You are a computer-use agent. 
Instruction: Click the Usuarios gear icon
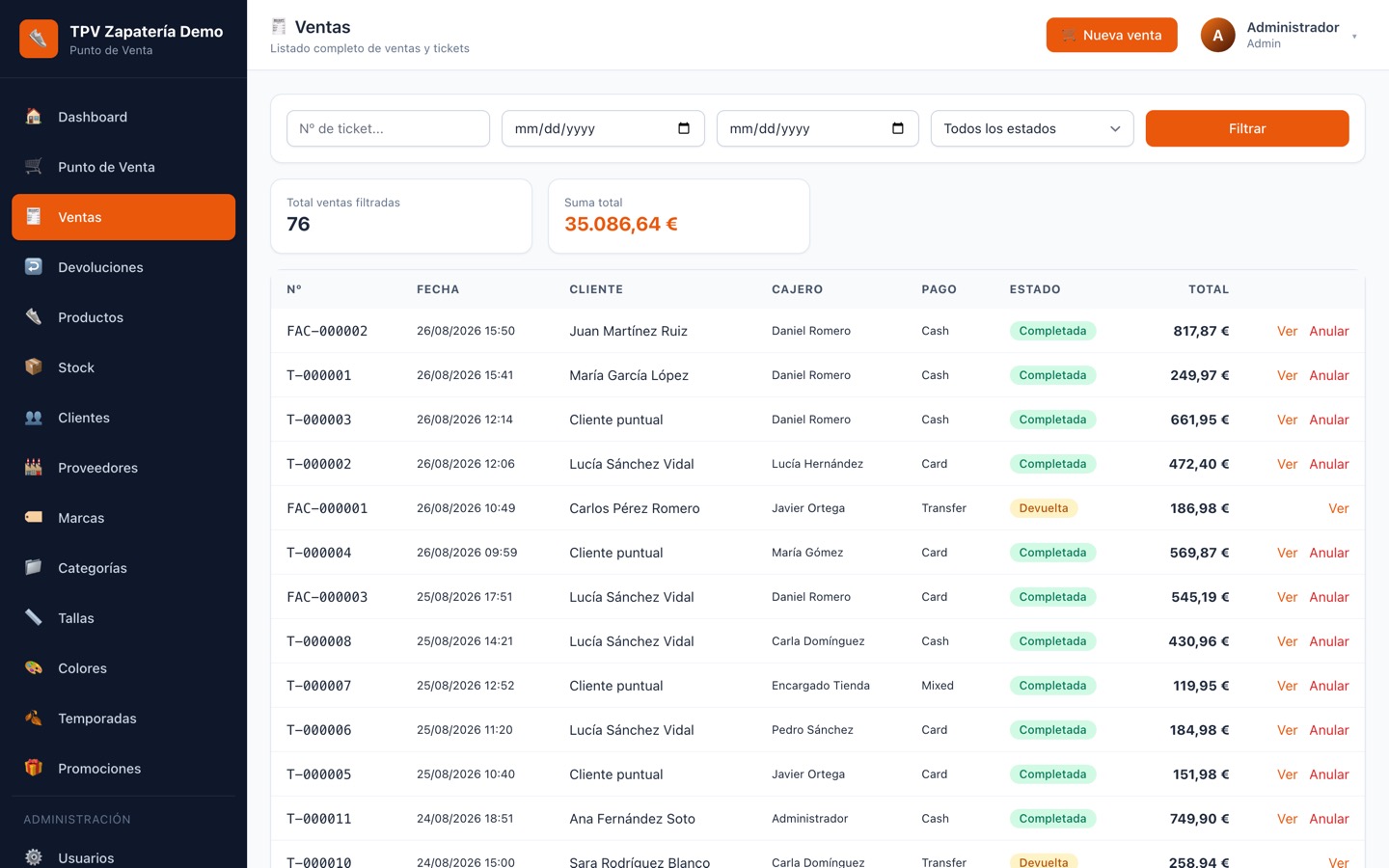tap(34, 857)
